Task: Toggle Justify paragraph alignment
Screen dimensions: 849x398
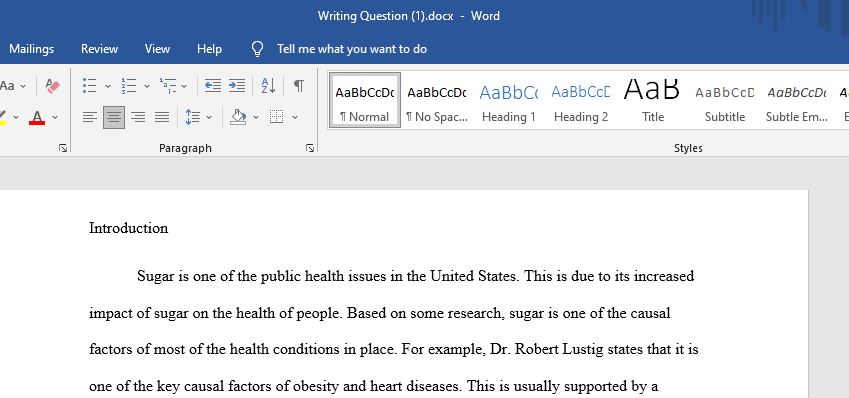Action: pyautogui.click(x=162, y=117)
